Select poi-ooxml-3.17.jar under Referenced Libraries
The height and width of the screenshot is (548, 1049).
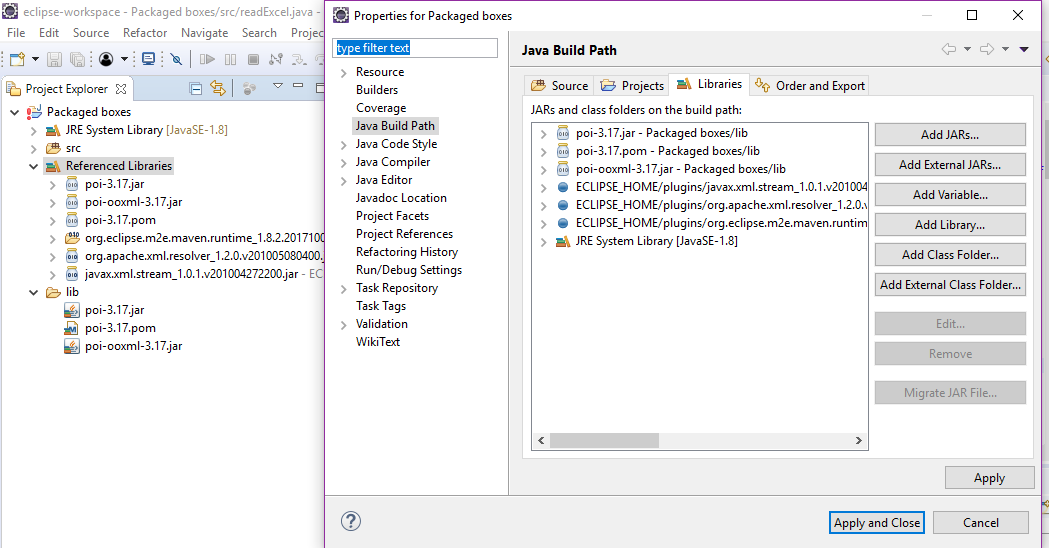pyautogui.click(x=133, y=202)
